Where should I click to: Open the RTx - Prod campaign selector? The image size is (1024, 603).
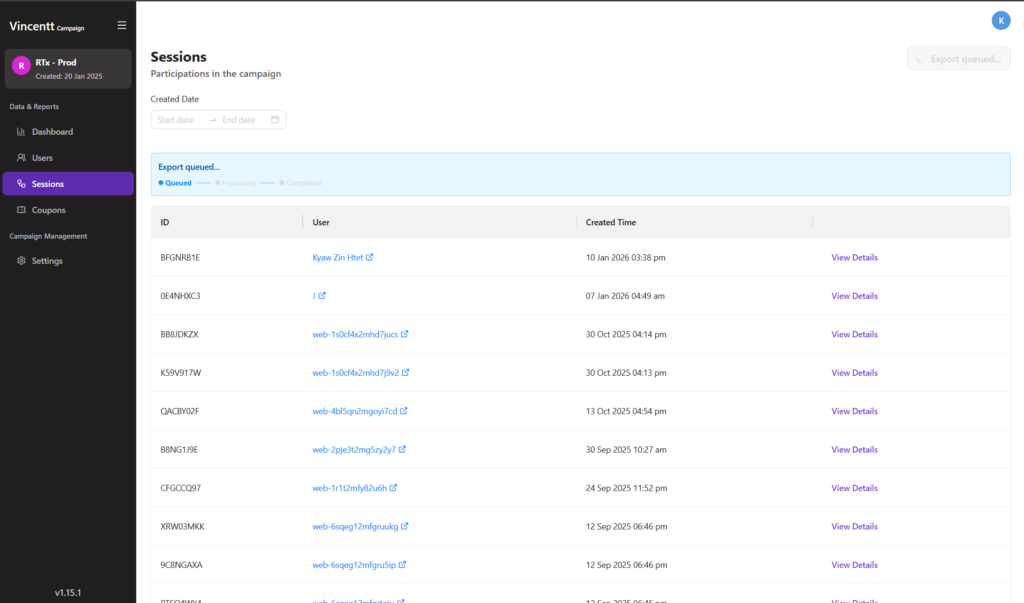67,68
